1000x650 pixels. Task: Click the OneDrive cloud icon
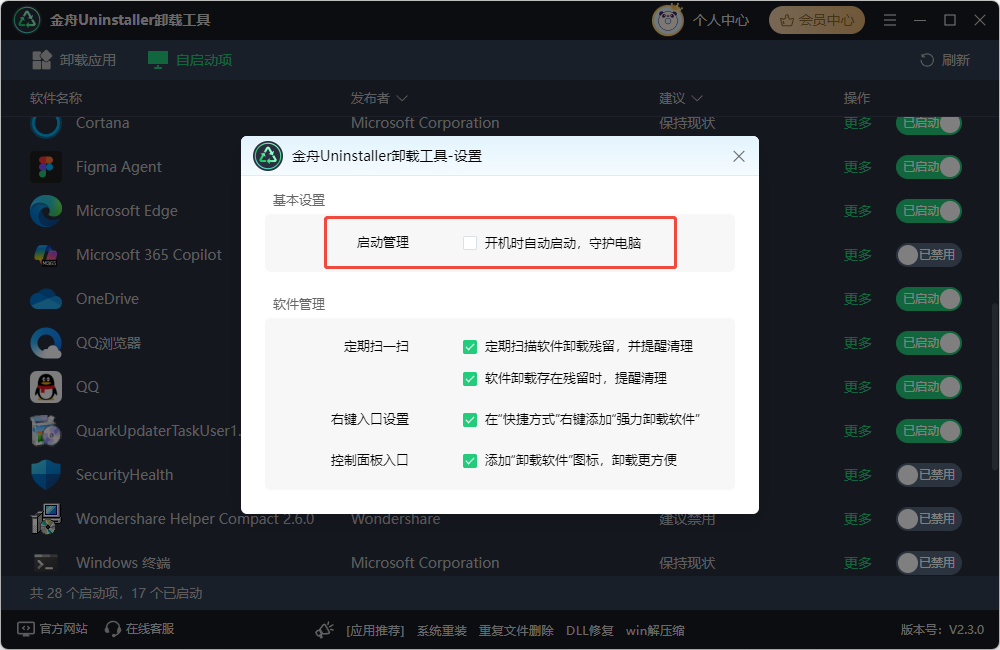pyautogui.click(x=46, y=299)
